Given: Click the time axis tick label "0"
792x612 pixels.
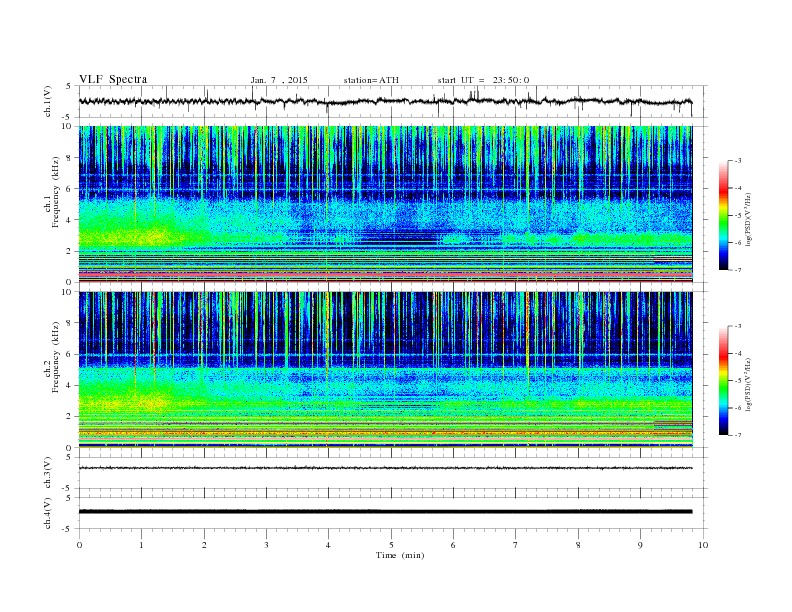Looking at the screenshot, I should (x=79, y=545).
